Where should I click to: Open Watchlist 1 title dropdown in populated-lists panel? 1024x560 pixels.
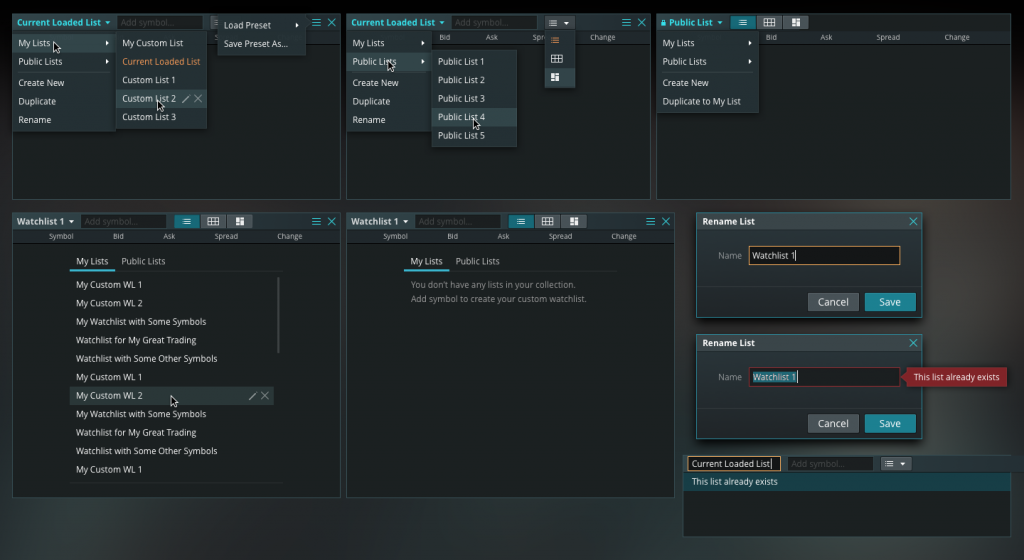45,221
